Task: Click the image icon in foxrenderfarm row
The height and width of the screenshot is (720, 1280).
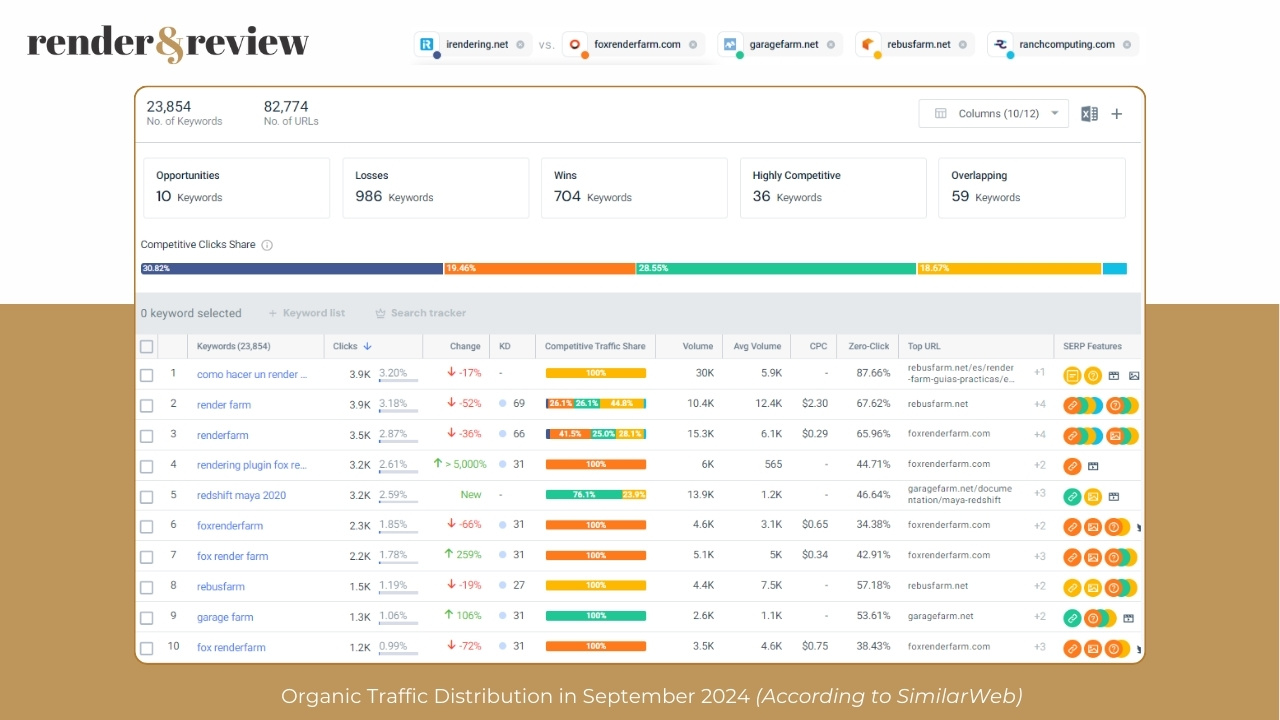Action: coord(1093,526)
